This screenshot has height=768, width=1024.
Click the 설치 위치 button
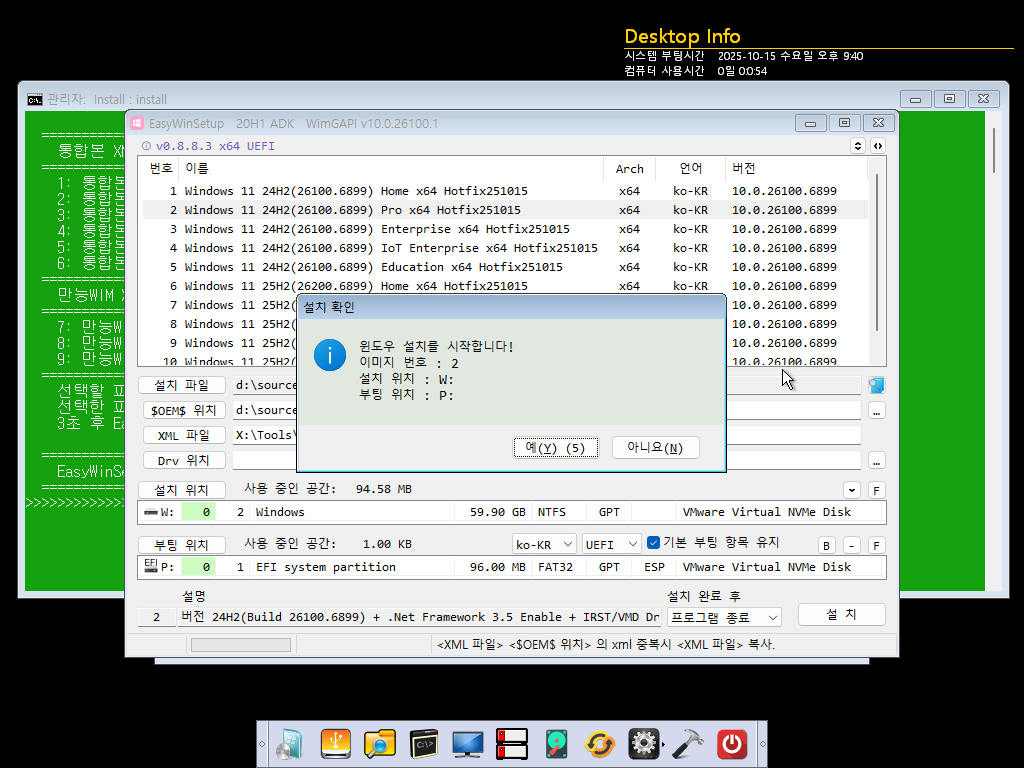(x=182, y=490)
